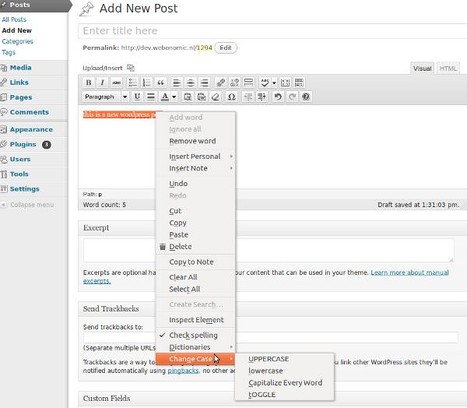Open All Posts in sidebar
The image size is (467, 408).
pos(14,19)
